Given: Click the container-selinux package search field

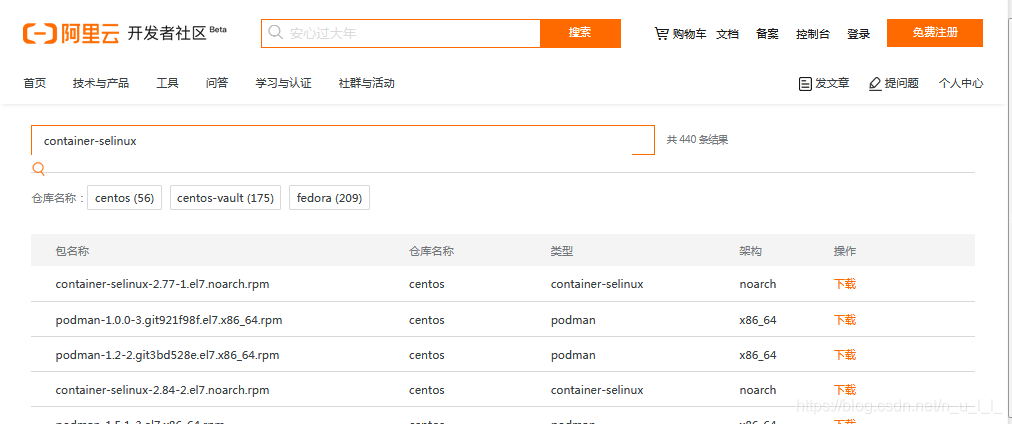Looking at the screenshot, I should 343,140.
